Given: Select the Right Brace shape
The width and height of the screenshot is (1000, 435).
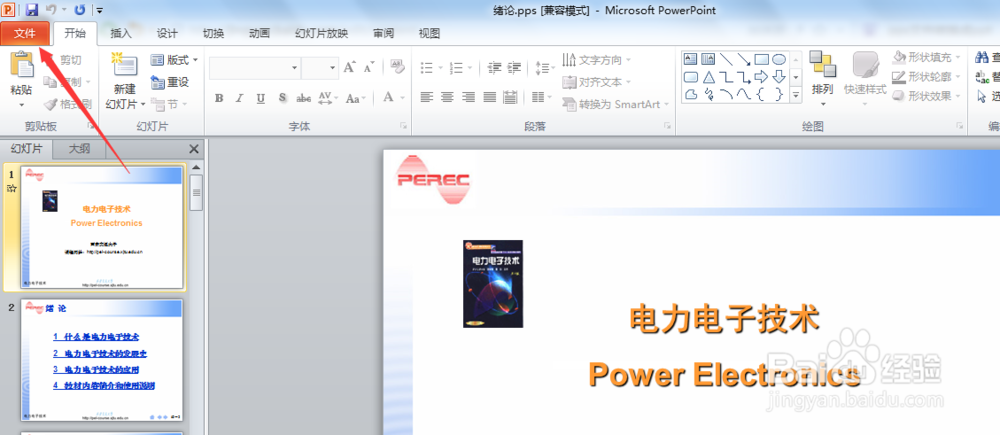Looking at the screenshot, I should coord(779,94).
